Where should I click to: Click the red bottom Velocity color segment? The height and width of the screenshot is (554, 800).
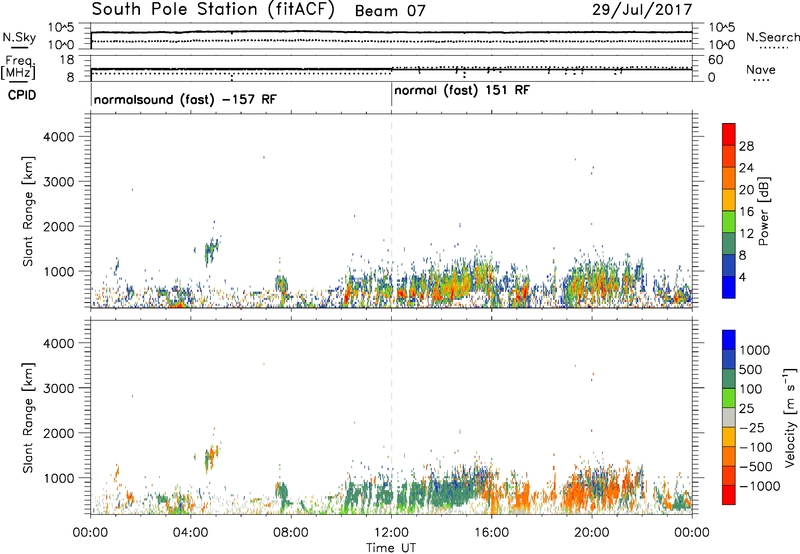(x=729, y=495)
